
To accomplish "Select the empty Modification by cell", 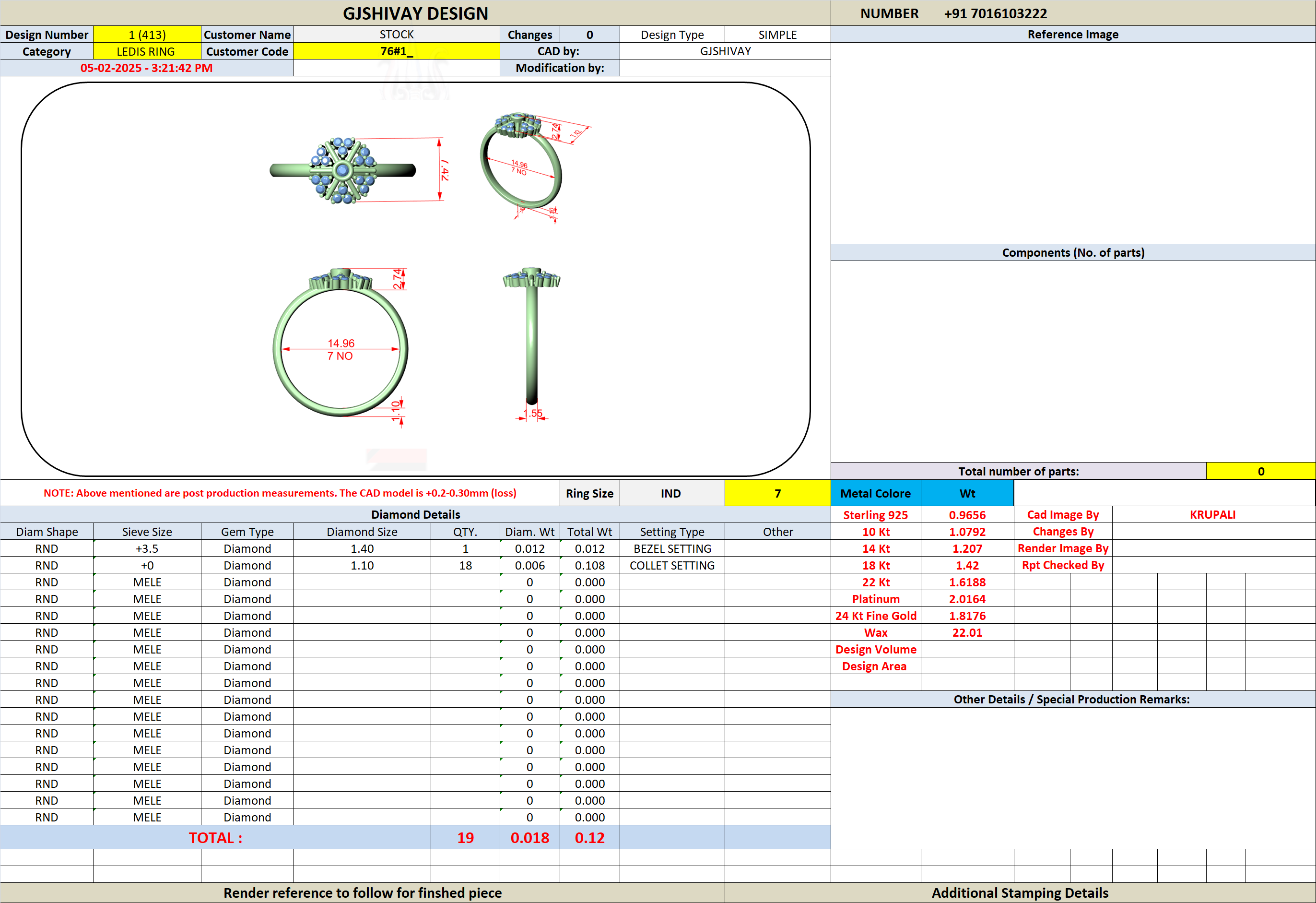I will coord(726,68).
